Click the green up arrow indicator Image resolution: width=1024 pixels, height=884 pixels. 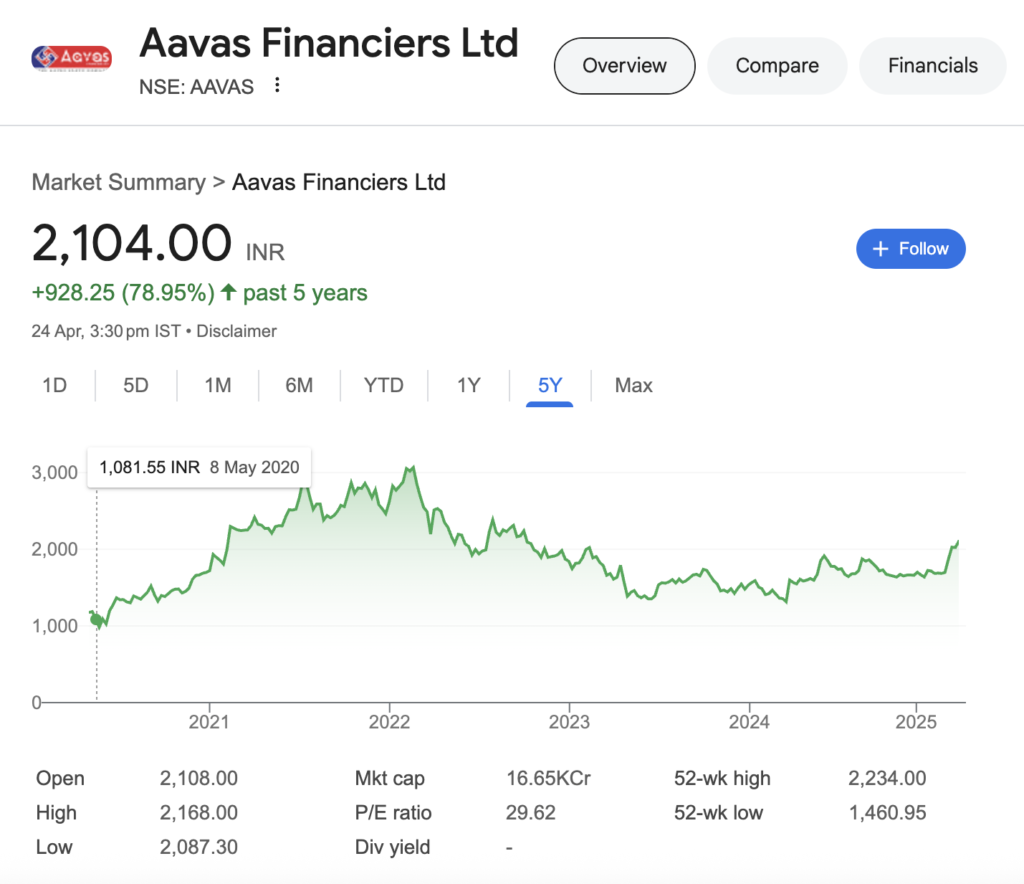click(228, 292)
